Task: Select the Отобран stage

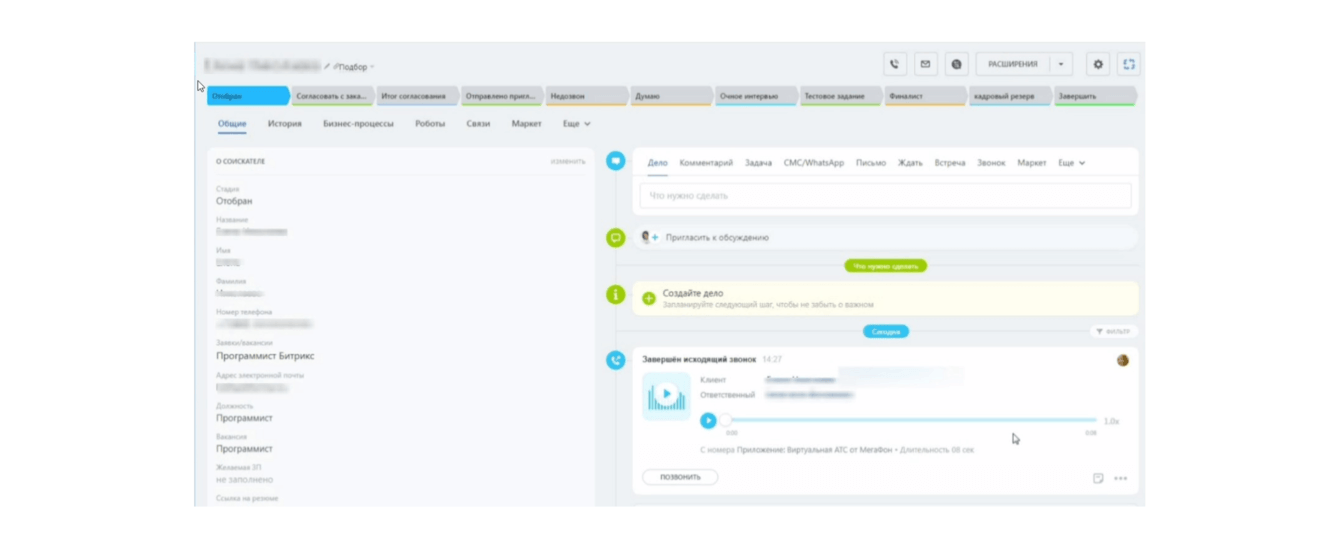Action: pos(249,97)
